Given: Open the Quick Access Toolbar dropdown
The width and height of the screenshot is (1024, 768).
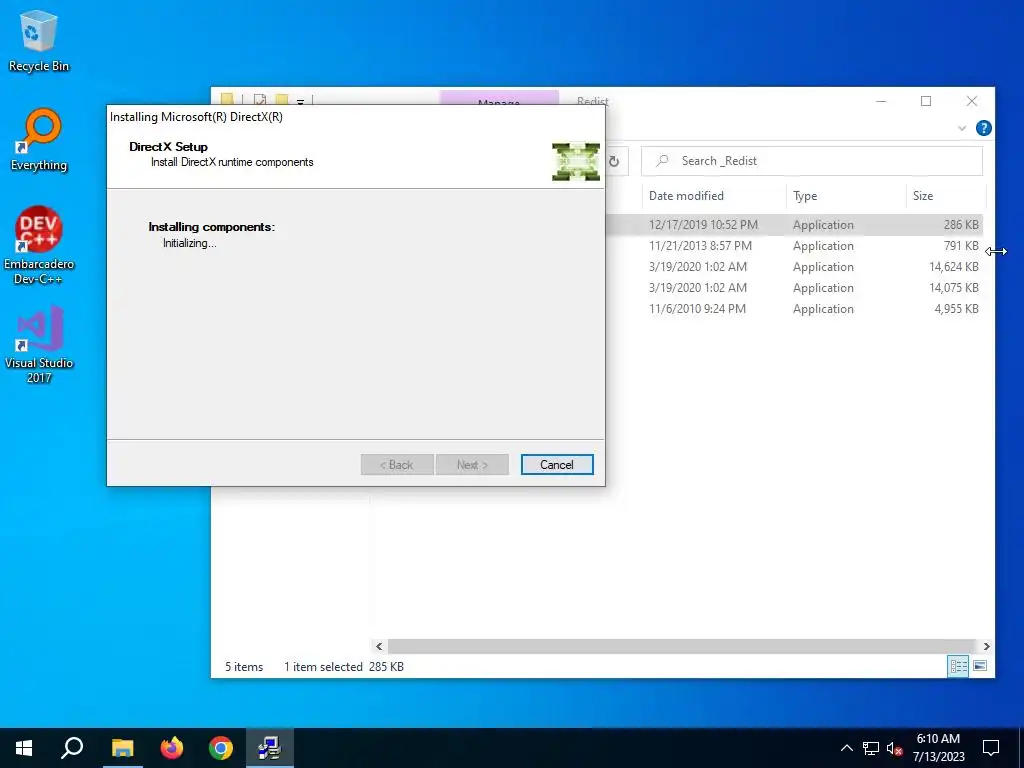Looking at the screenshot, I should coord(300,101).
